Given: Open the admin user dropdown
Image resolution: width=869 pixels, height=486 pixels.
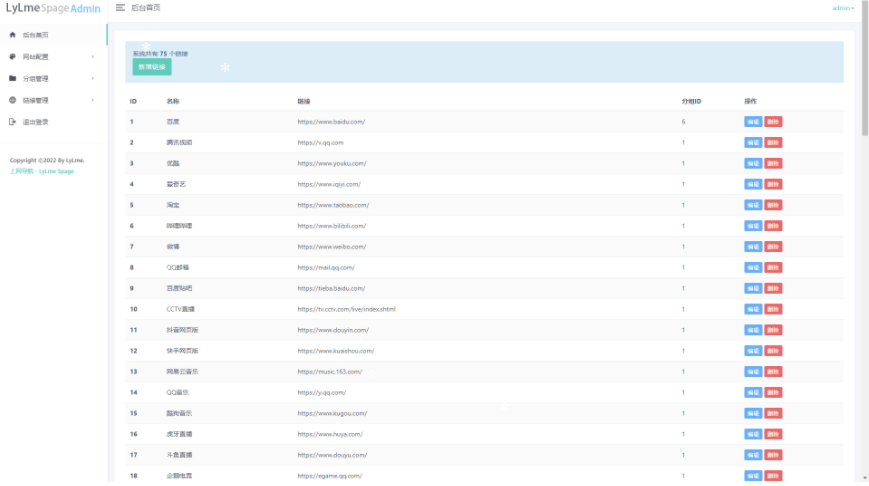Looking at the screenshot, I should tap(843, 8).
